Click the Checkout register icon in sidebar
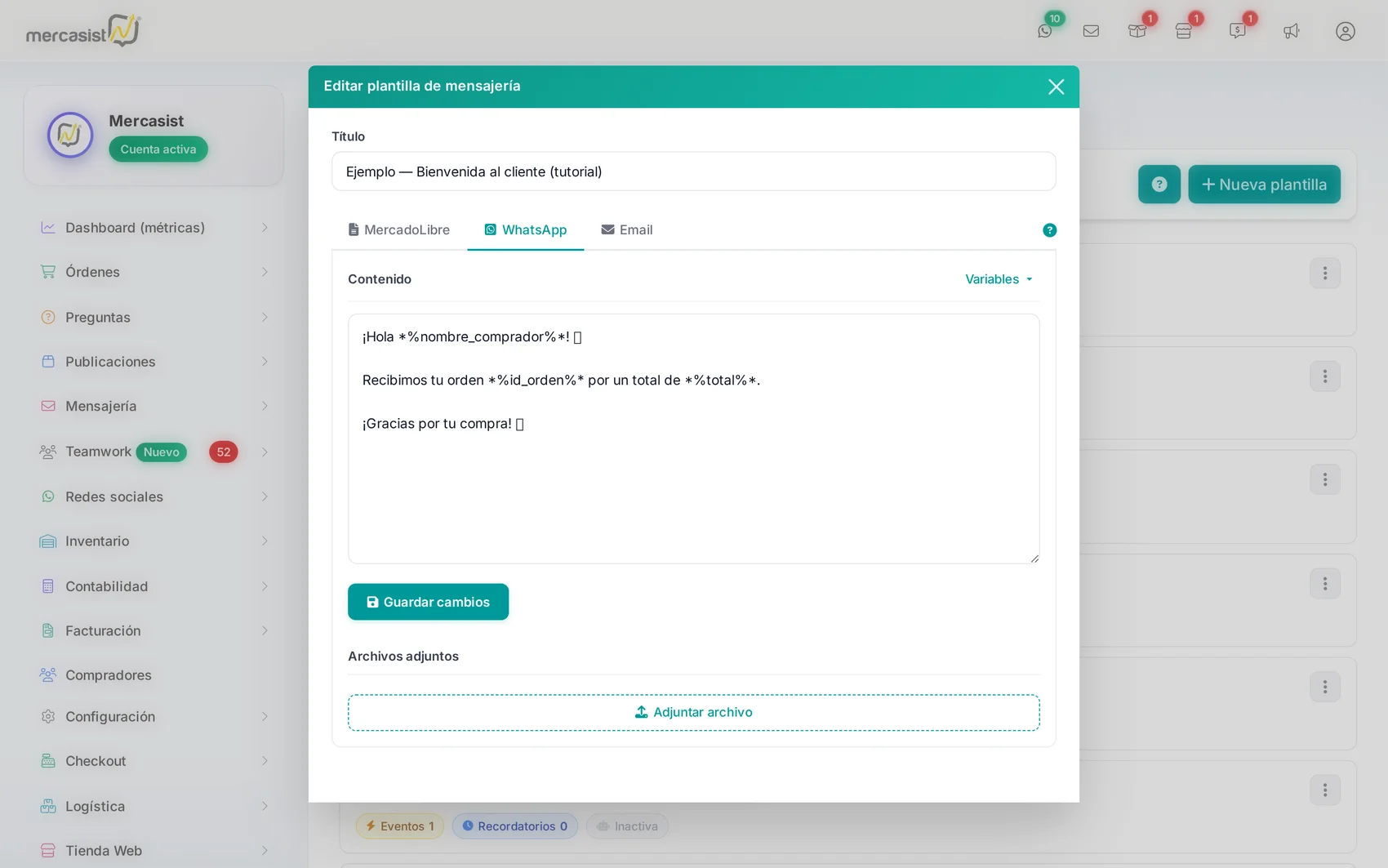Screen dimensions: 1388x868 (48, 761)
